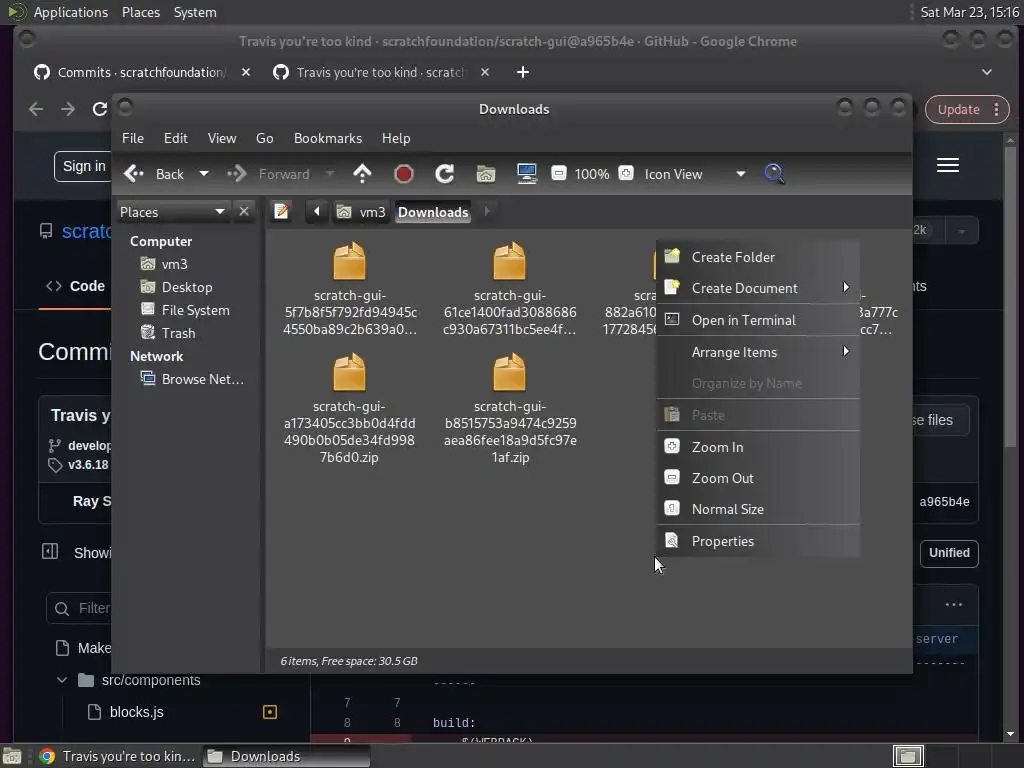This screenshot has width=1024, height=768.
Task: Select Desktop in the Places sidebar
Action: tap(177, 287)
